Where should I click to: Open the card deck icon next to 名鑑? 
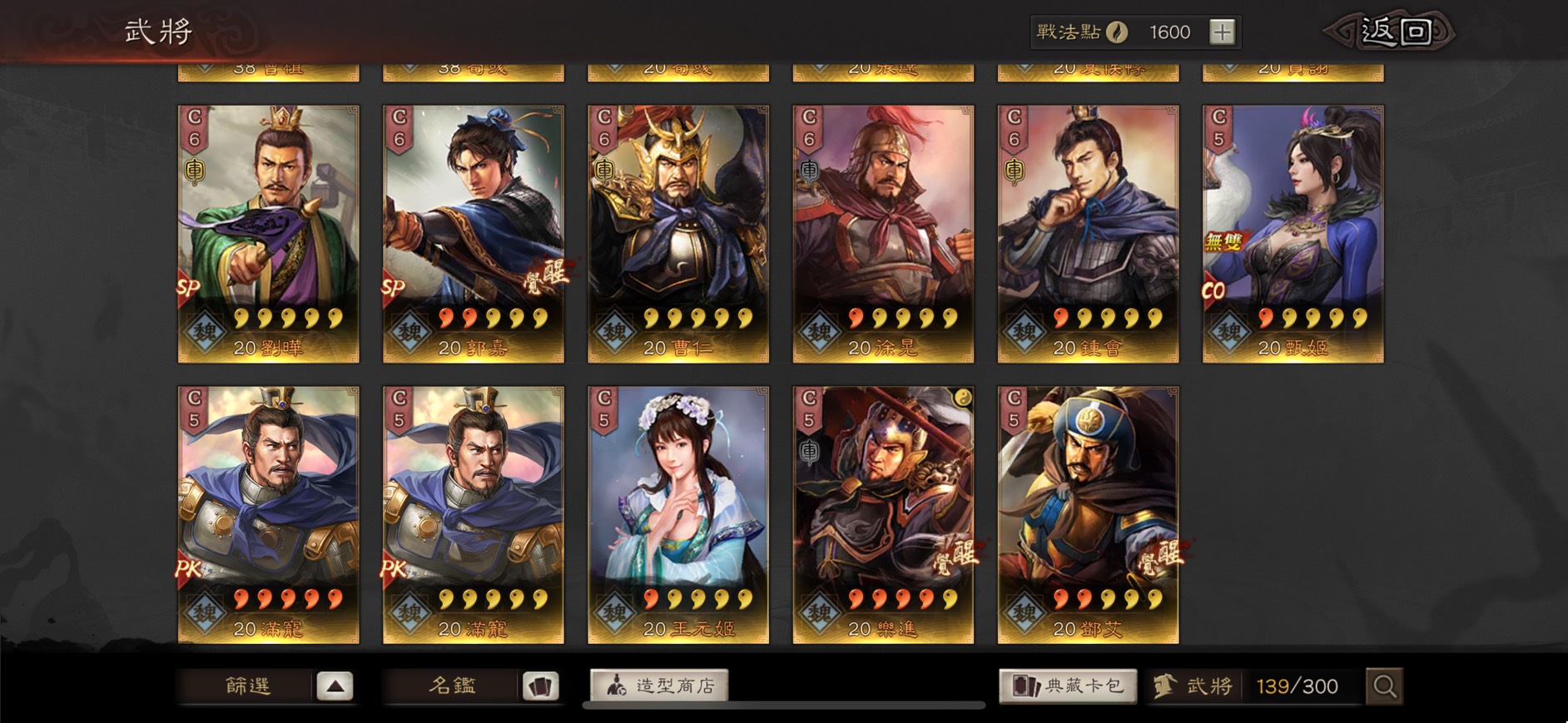tap(540, 686)
